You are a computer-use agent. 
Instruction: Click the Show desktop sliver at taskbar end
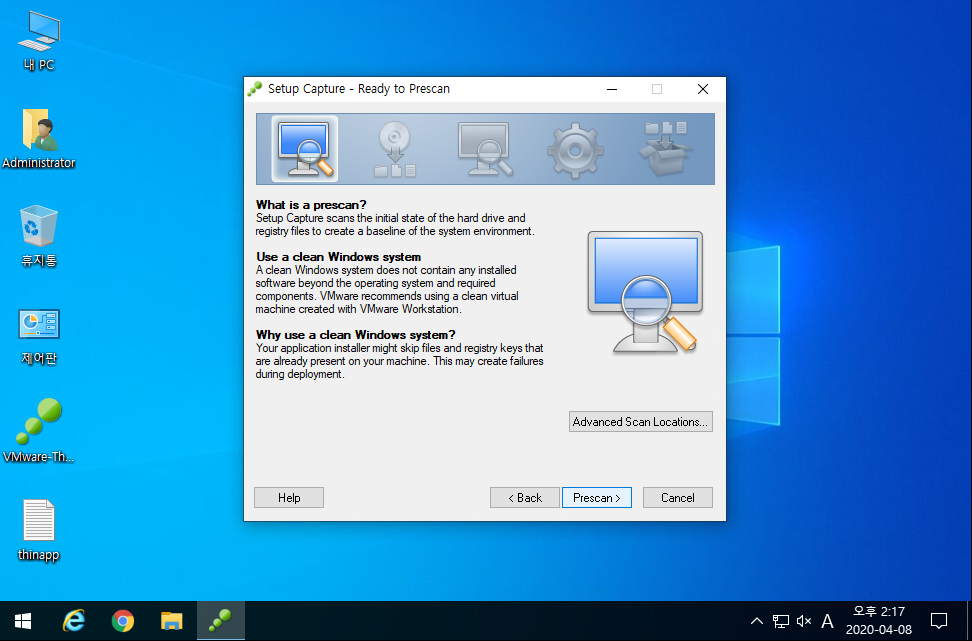pyautogui.click(x=969, y=621)
